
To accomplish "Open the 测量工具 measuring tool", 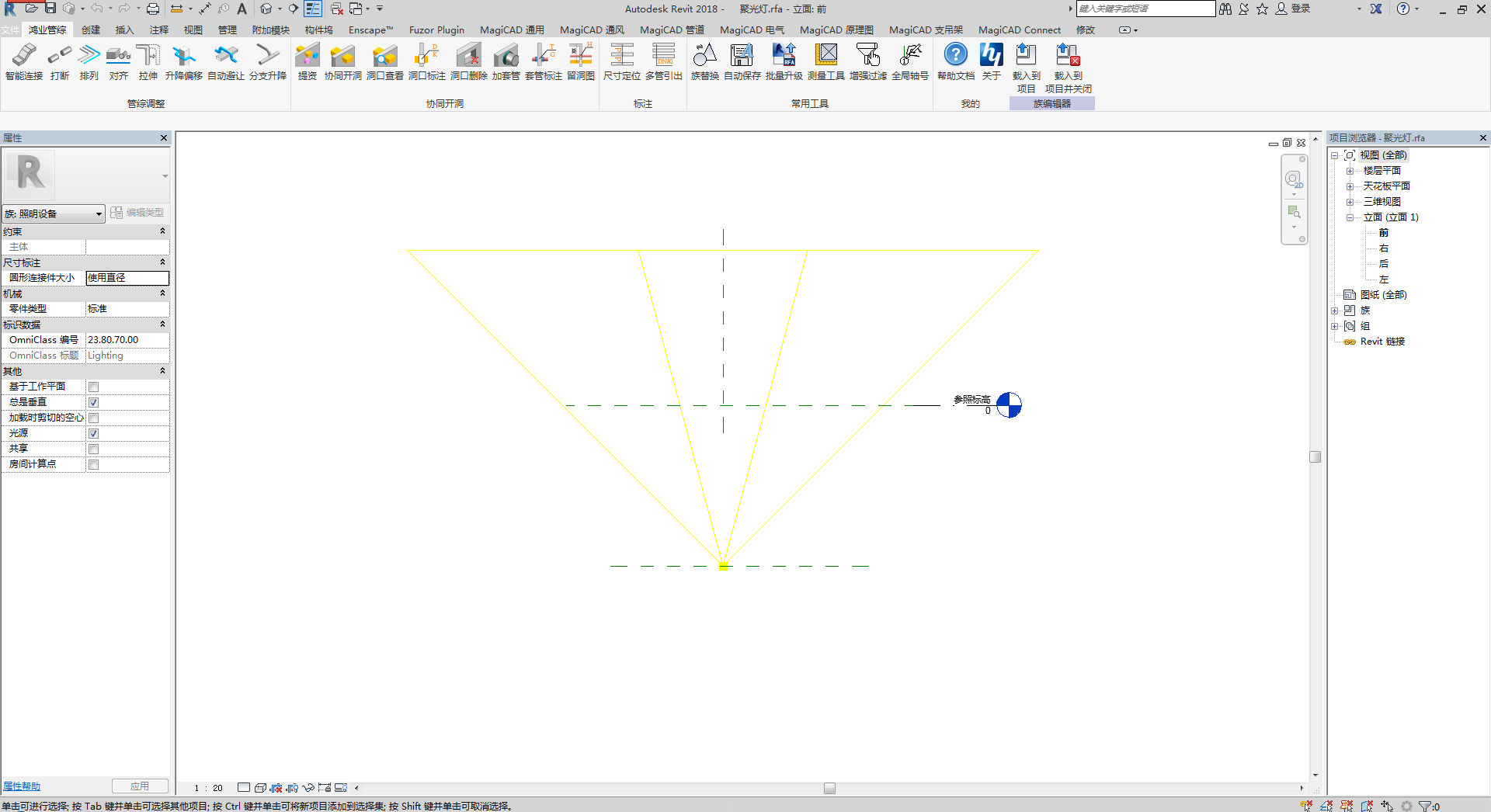I will (x=826, y=62).
